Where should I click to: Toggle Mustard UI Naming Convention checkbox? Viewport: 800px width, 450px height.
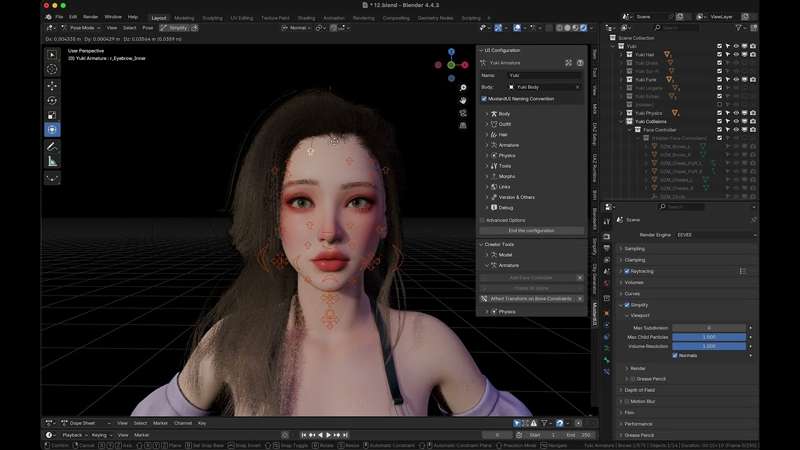[484, 99]
